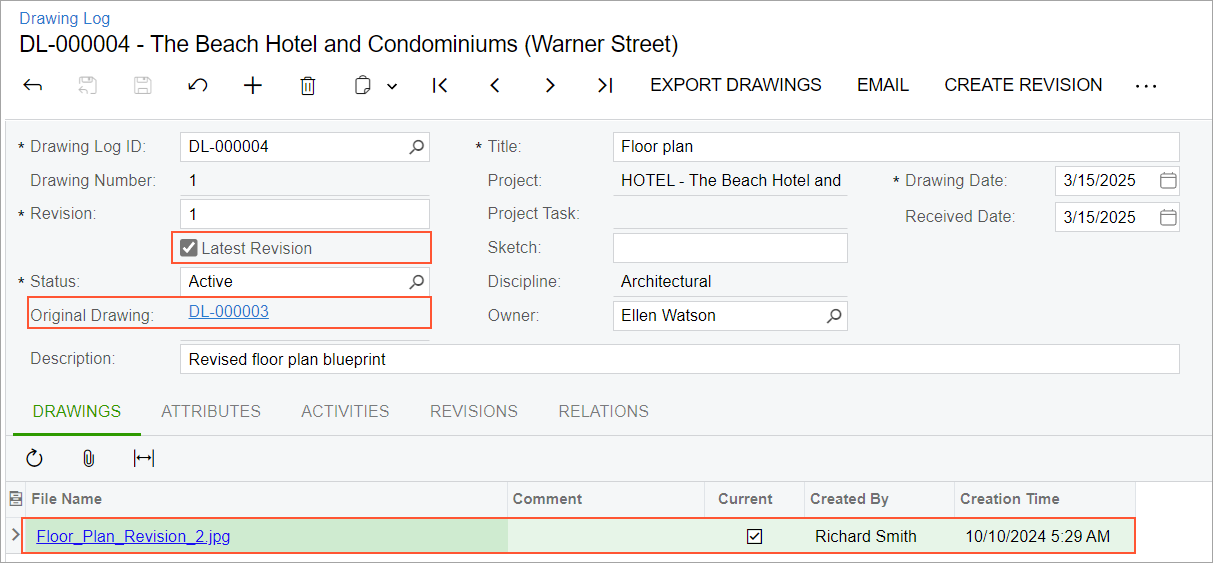
Task: Delete record using trash icon
Action: [308, 86]
